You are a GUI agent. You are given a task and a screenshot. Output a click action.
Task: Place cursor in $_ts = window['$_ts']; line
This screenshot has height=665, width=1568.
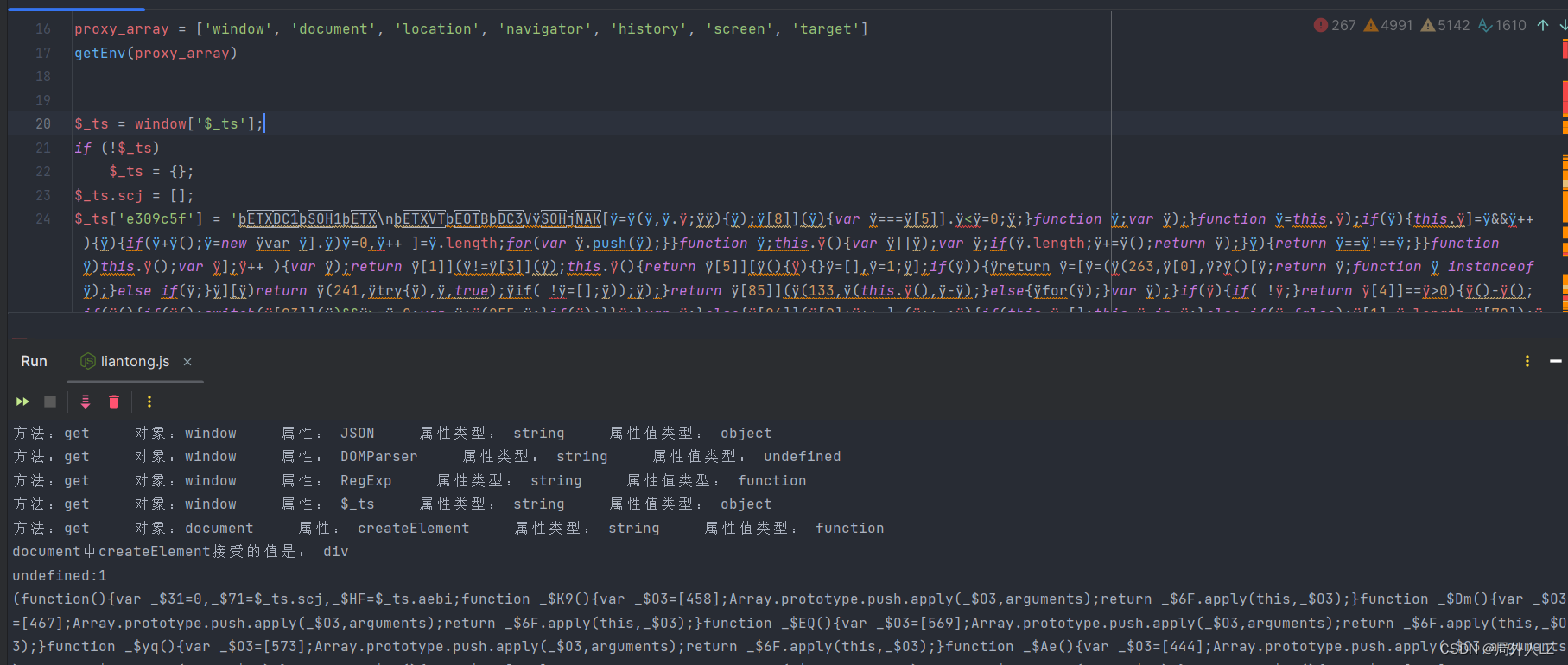169,123
